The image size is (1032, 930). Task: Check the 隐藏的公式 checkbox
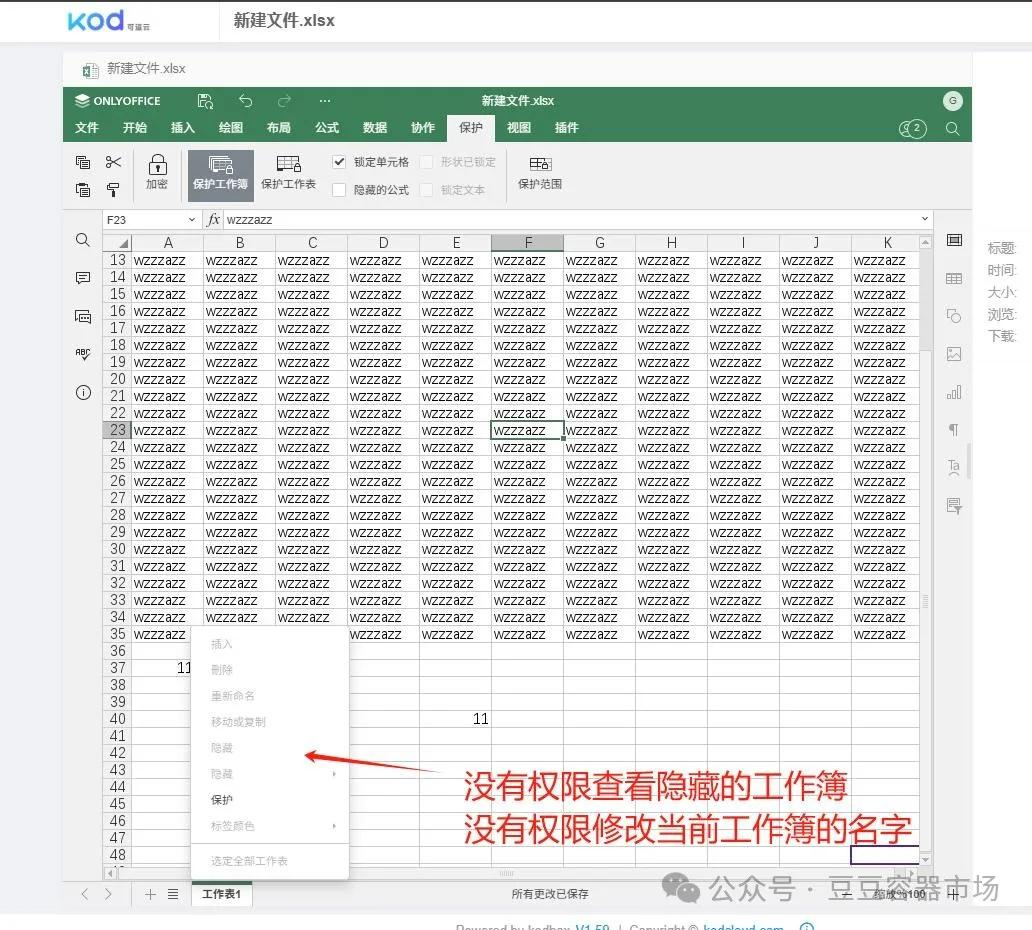pos(339,190)
